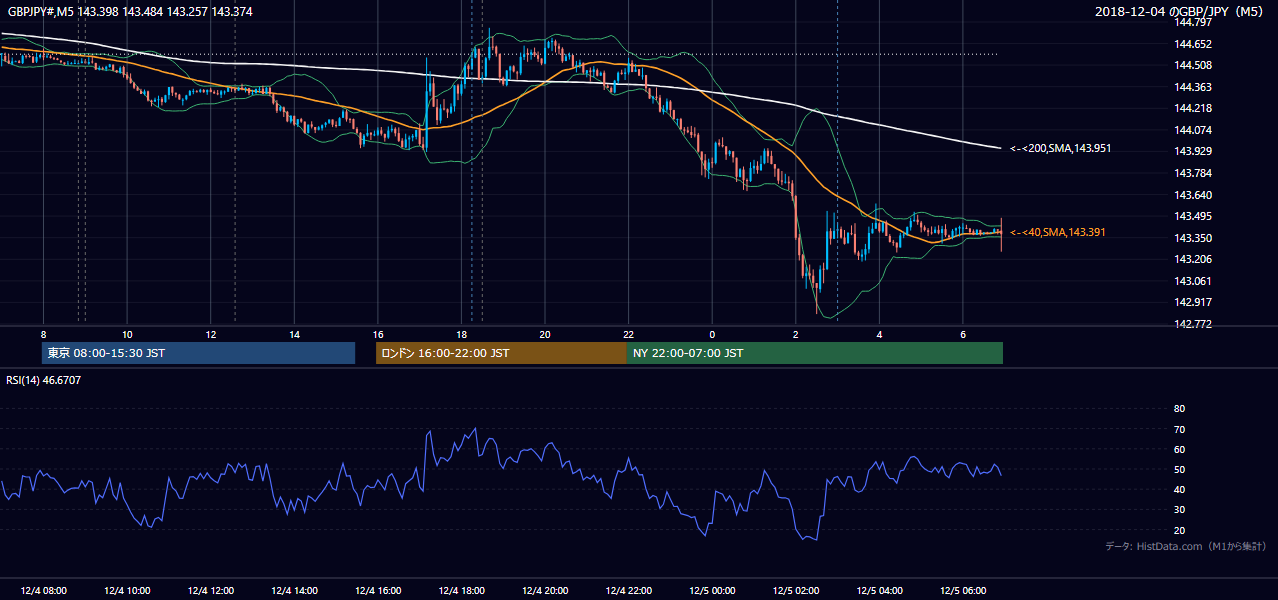Screen dimensions: 1278x600
Task: Click RSI scale label 30
Action: [1179, 510]
